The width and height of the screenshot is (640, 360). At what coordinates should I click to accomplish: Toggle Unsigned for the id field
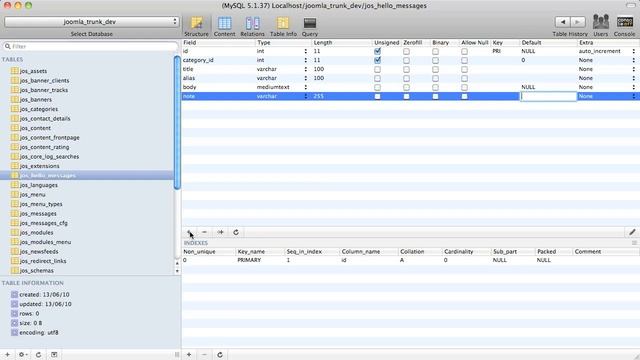click(378, 51)
